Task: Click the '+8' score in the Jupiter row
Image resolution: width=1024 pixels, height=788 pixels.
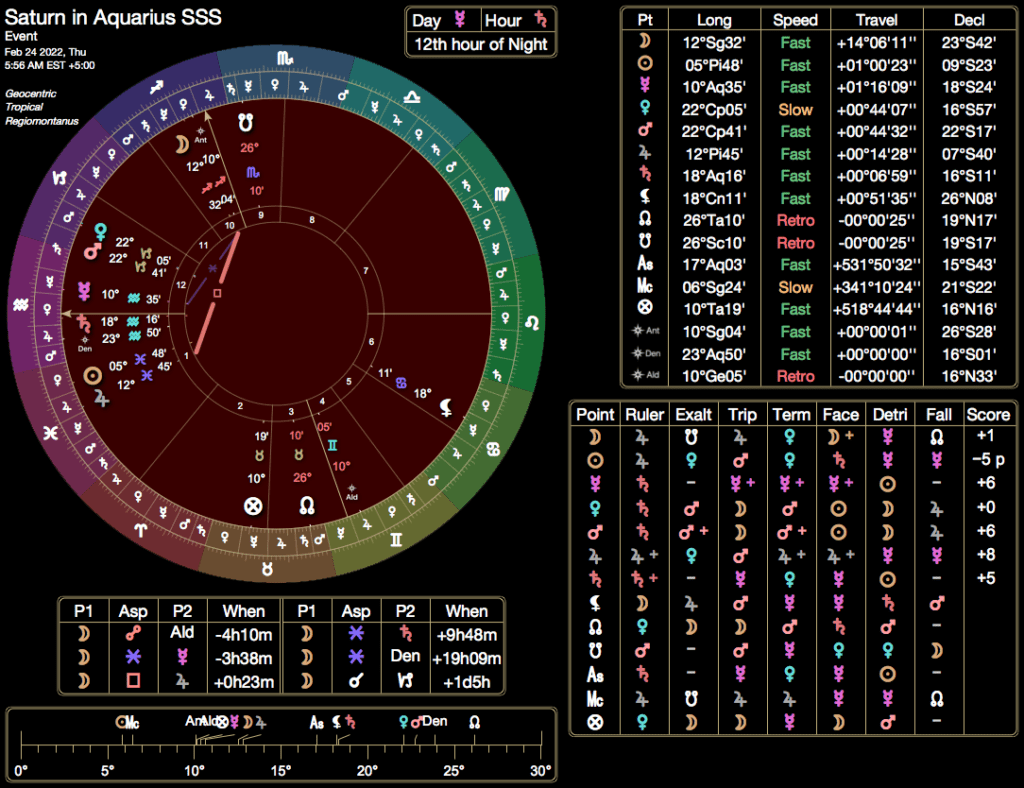Action: tap(985, 554)
